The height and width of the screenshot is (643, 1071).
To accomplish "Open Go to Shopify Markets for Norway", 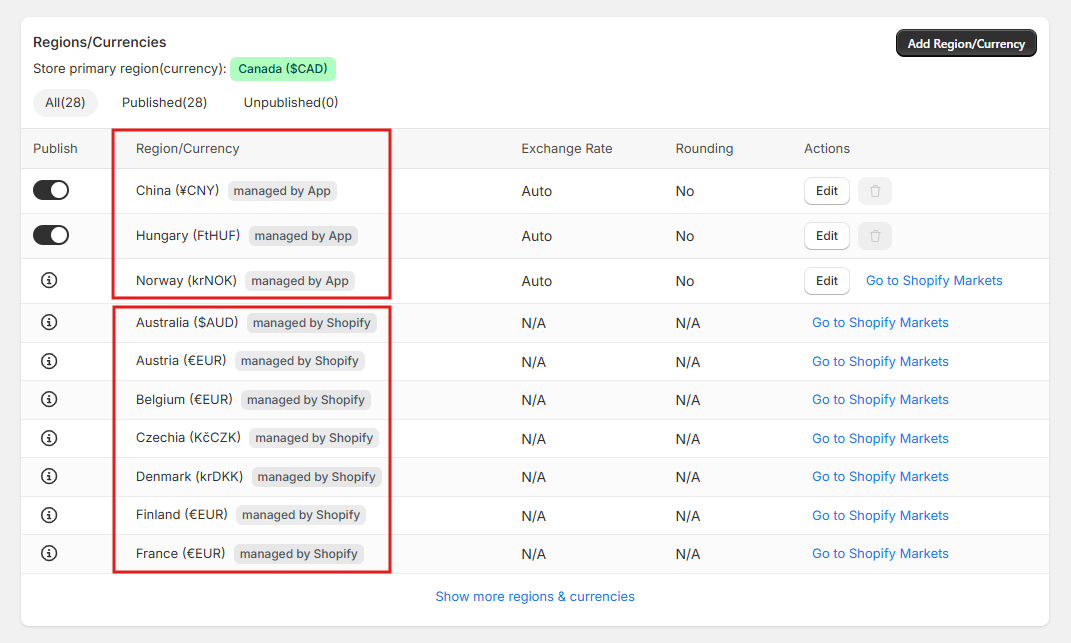I will point(934,281).
